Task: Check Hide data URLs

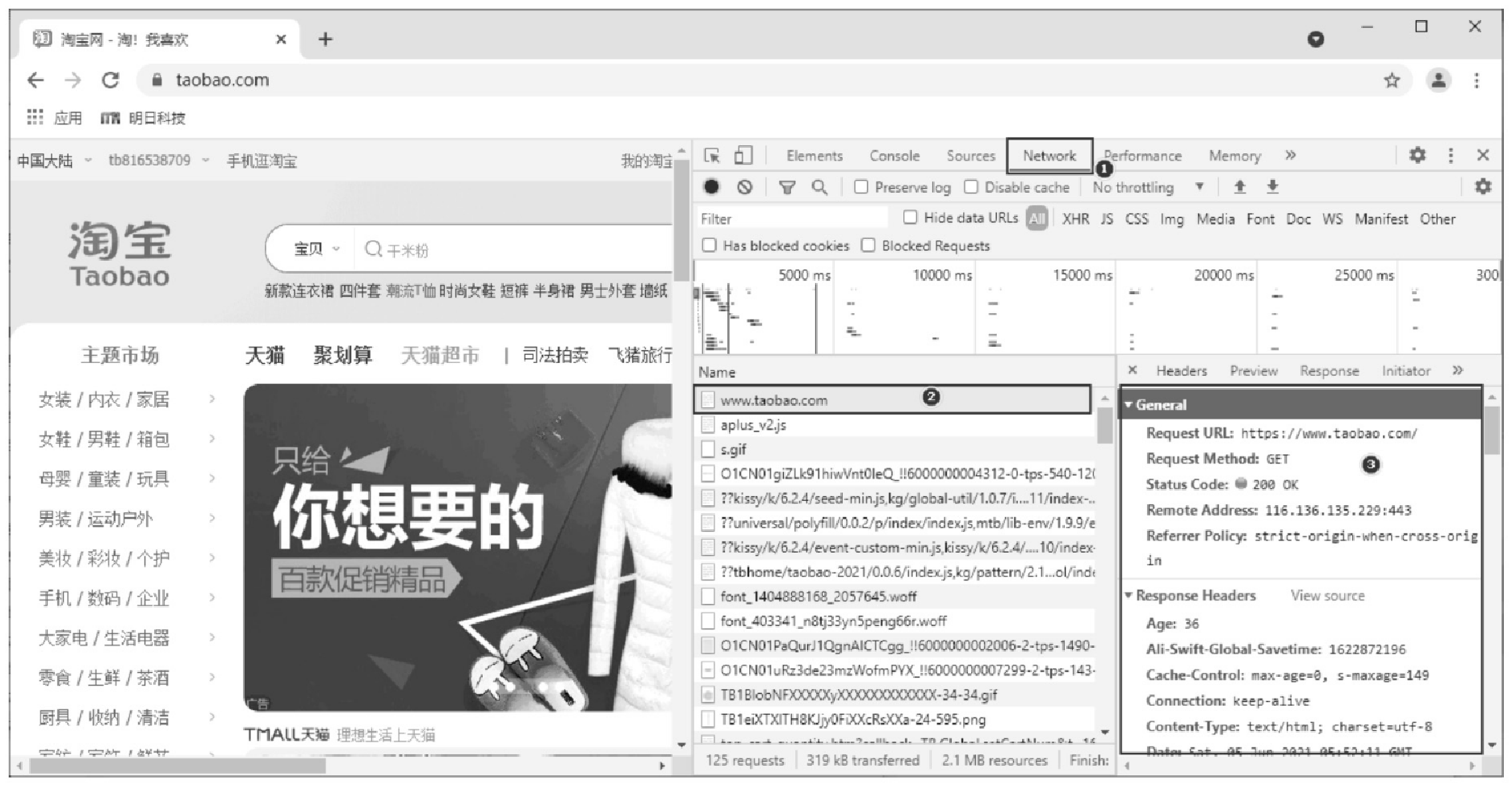Action: click(x=910, y=217)
